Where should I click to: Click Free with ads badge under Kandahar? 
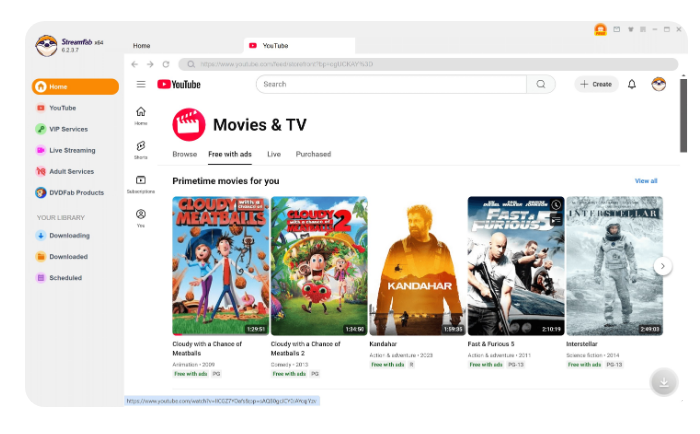pyautogui.click(x=388, y=365)
